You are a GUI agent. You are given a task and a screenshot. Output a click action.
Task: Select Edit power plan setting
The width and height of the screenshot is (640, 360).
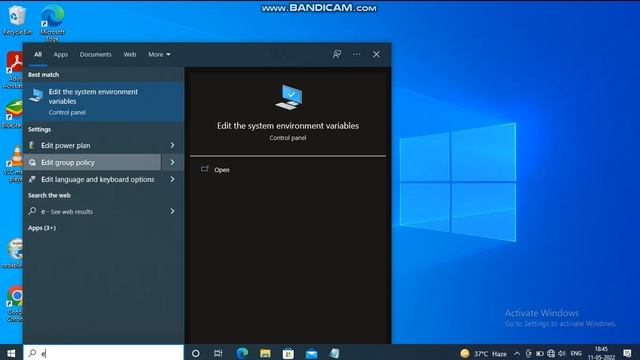(92, 145)
